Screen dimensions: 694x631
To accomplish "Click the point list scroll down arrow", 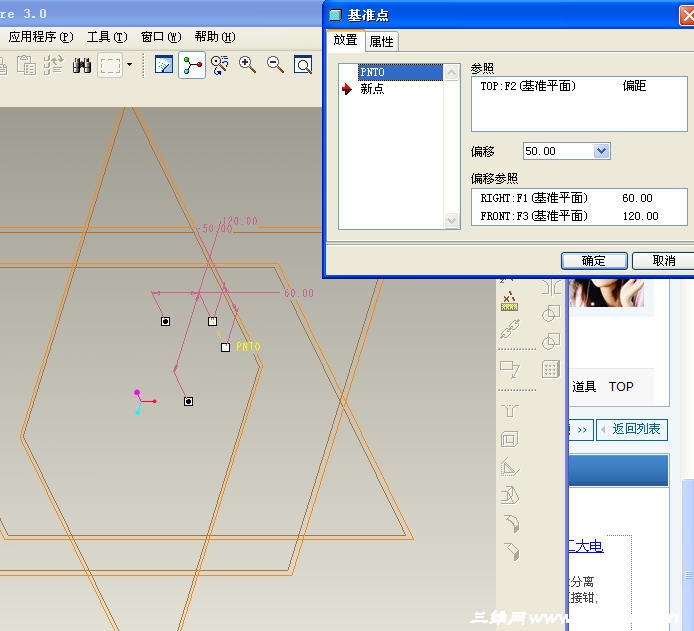I will coord(451,219).
